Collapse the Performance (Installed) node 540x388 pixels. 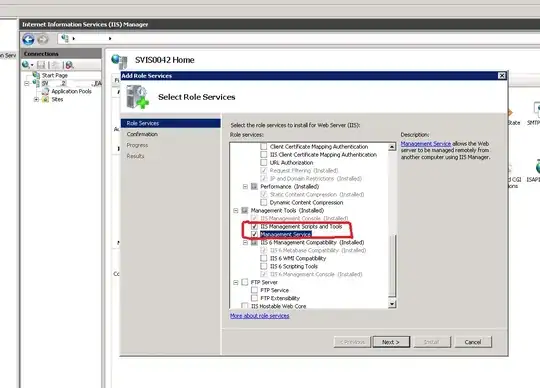245,187
